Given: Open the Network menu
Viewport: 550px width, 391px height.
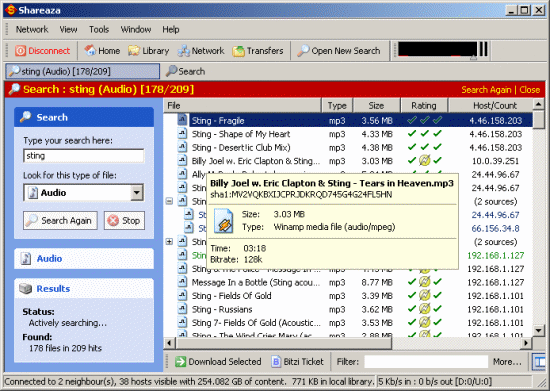Looking at the screenshot, I should click(x=32, y=29).
